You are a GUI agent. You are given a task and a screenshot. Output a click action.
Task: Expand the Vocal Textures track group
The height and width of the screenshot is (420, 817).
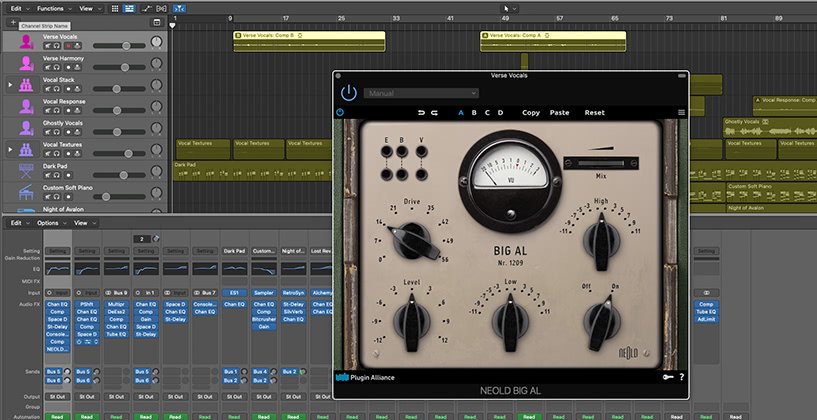[x=10, y=148]
